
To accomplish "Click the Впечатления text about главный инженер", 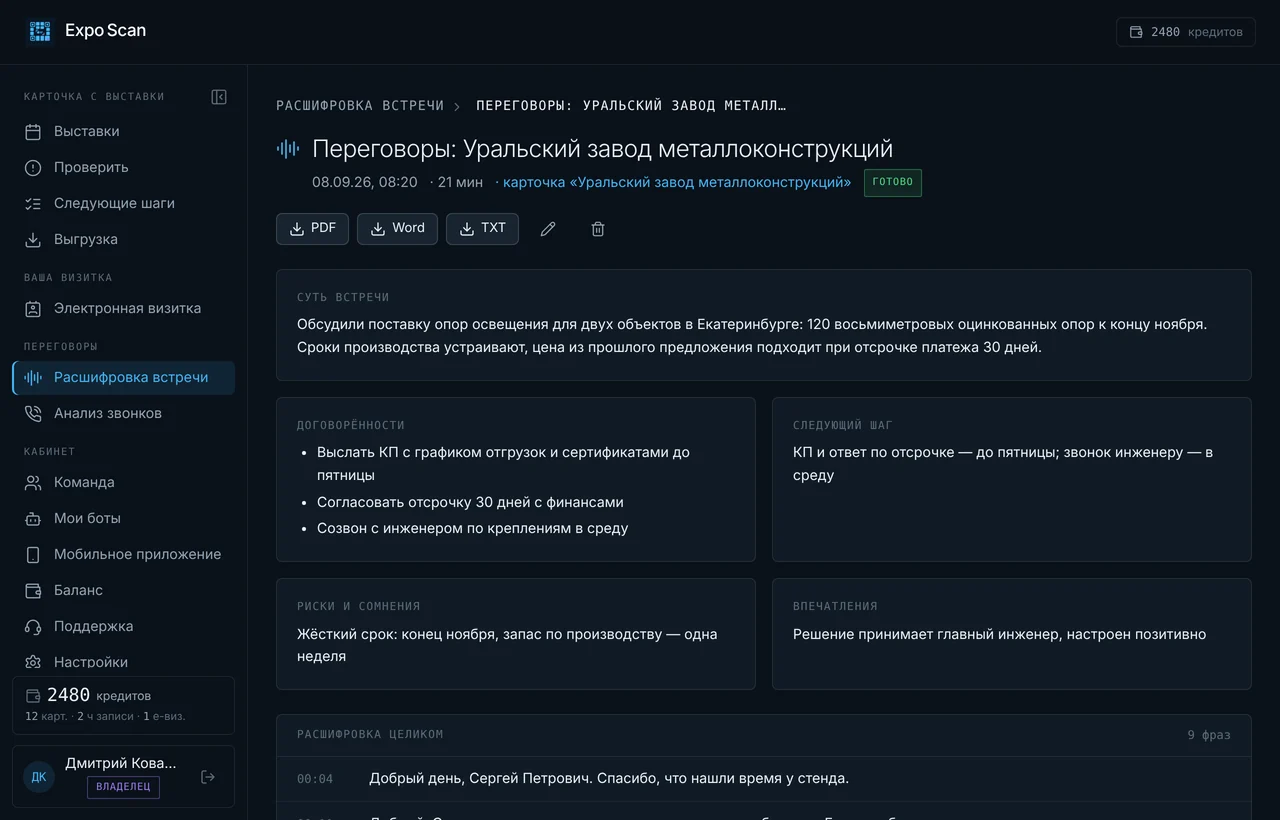I will point(1000,634).
